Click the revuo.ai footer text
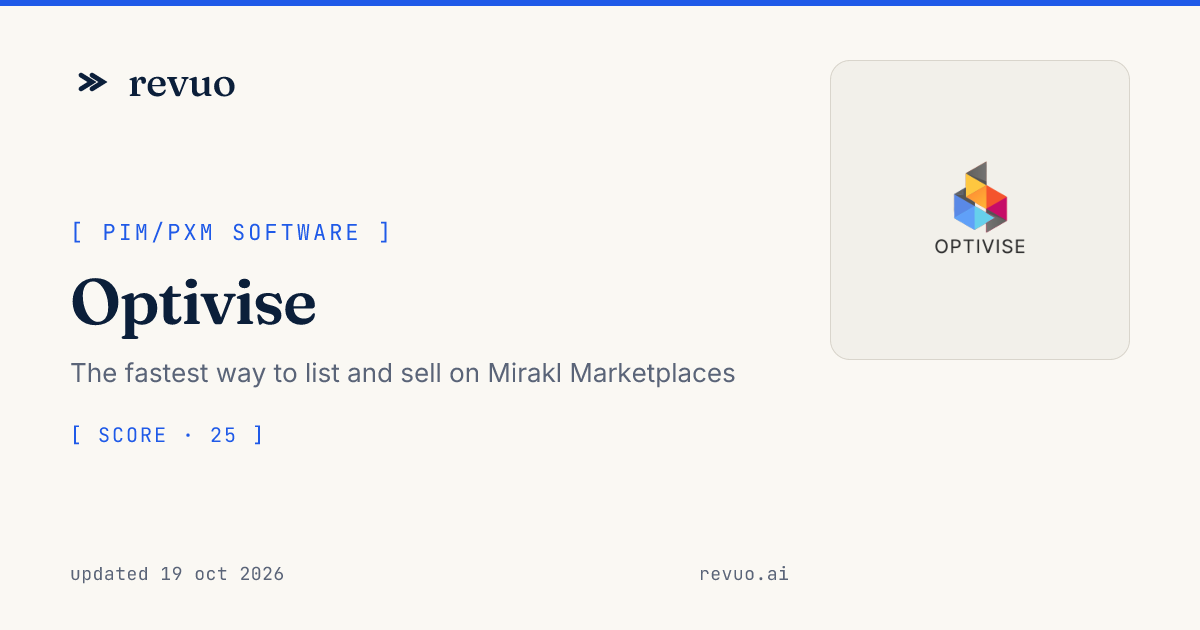 coord(744,574)
